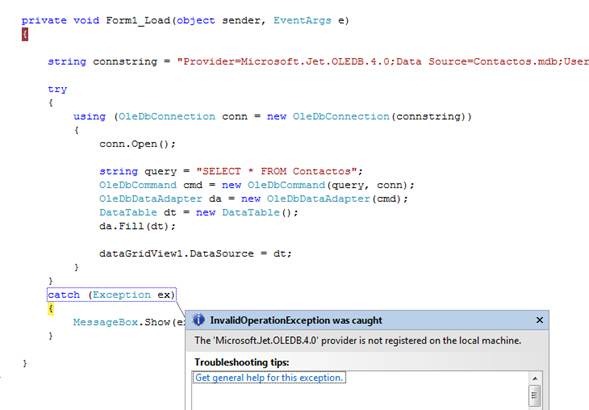This screenshot has height=410, width=589.
Task: Click the 'conn.Open();' statement
Action: tap(137, 144)
